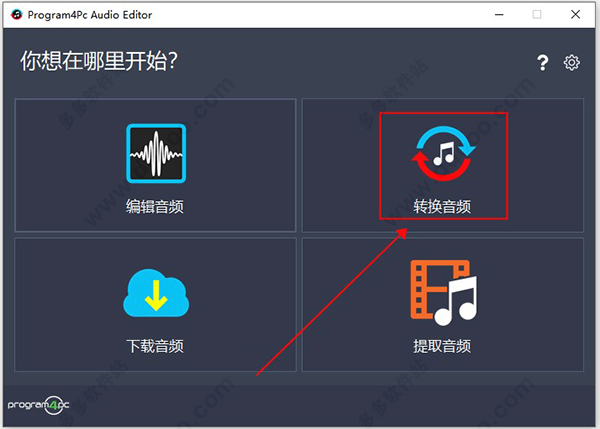The height and width of the screenshot is (429, 600).
Task: Click the Program4Pc app icon in title bar
Action: [x=16, y=15]
